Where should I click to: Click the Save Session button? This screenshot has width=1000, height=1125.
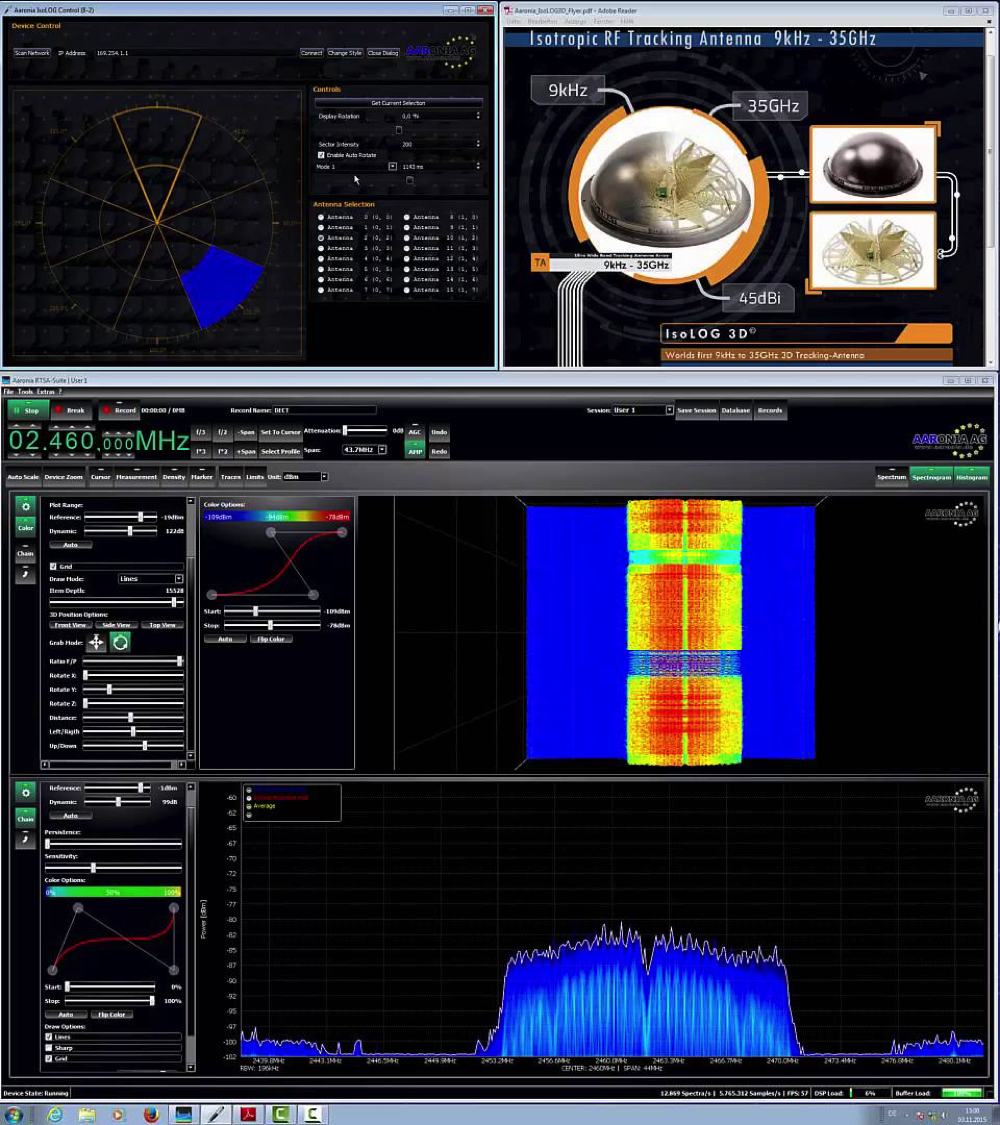tap(697, 410)
